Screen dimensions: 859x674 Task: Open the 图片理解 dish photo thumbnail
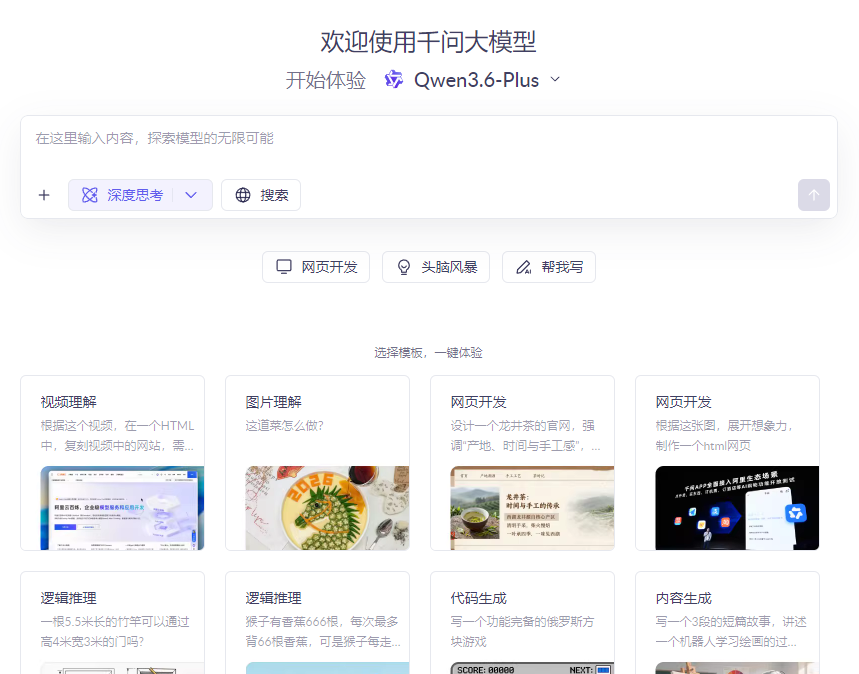click(x=317, y=507)
